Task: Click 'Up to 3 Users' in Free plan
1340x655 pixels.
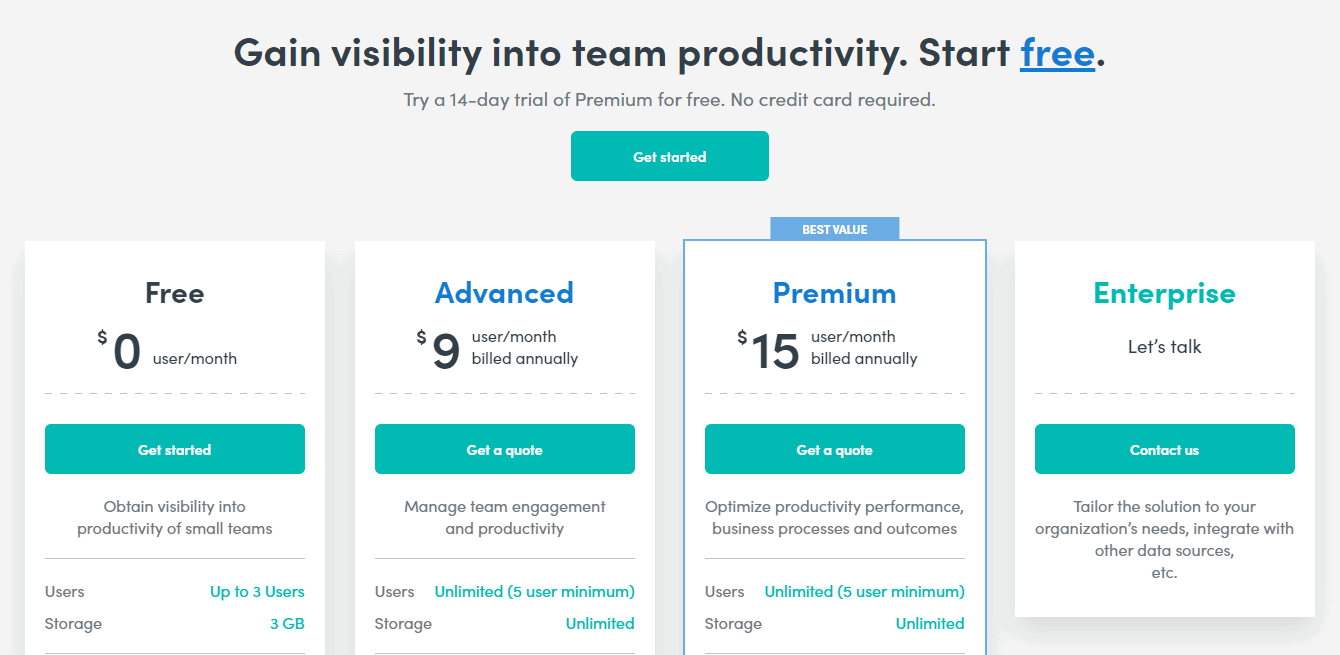Action: coord(257,592)
